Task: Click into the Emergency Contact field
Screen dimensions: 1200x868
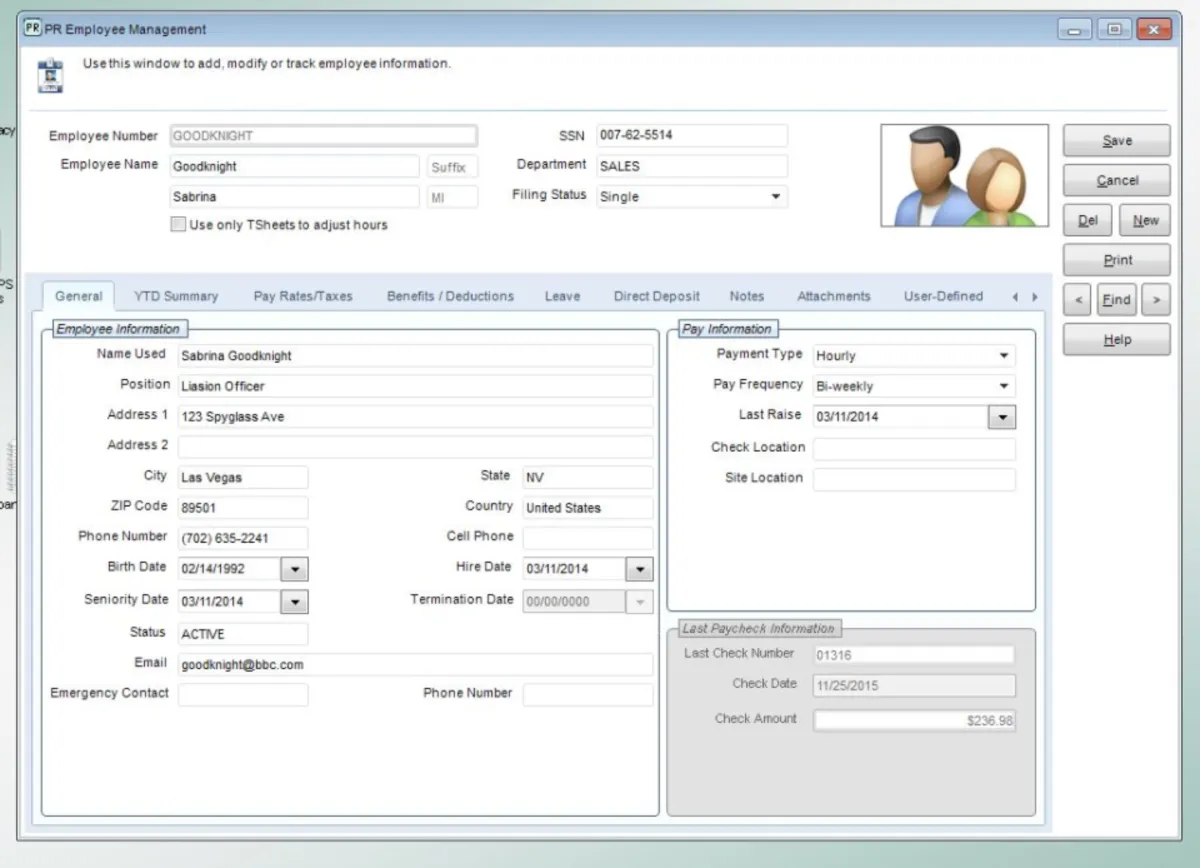Action: click(243, 695)
